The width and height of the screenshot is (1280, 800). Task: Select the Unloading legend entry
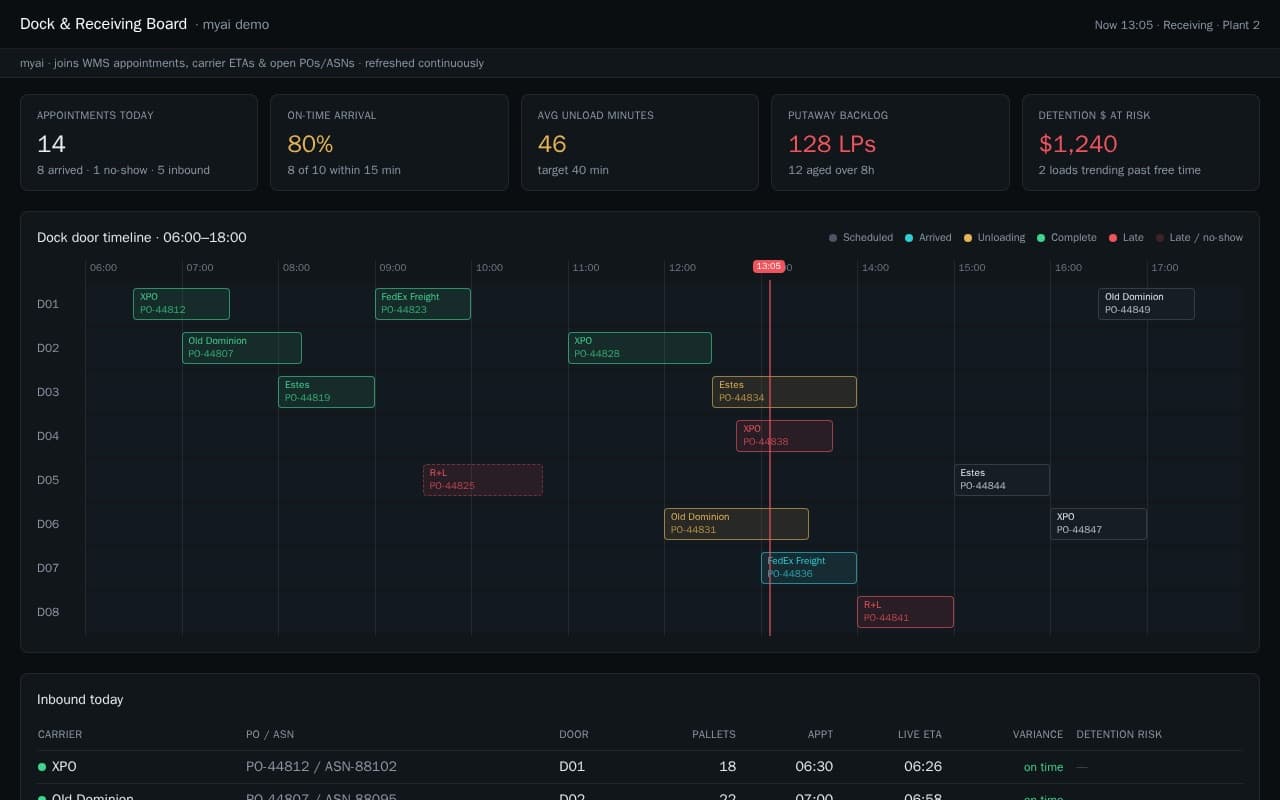994,238
